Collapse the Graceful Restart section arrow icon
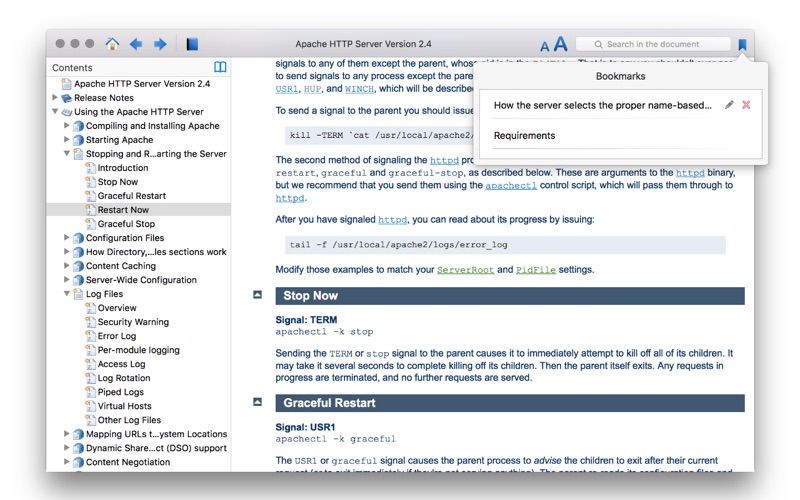 pos(258,402)
